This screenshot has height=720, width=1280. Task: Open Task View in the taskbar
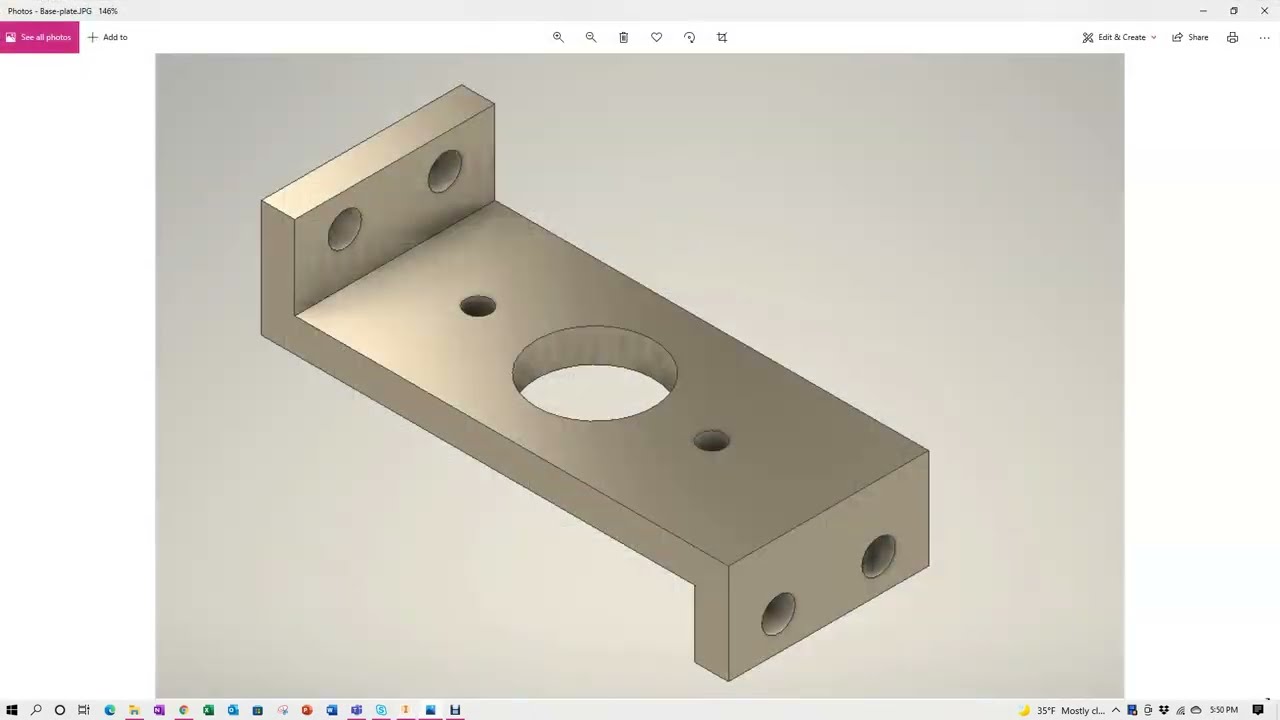[x=84, y=710]
